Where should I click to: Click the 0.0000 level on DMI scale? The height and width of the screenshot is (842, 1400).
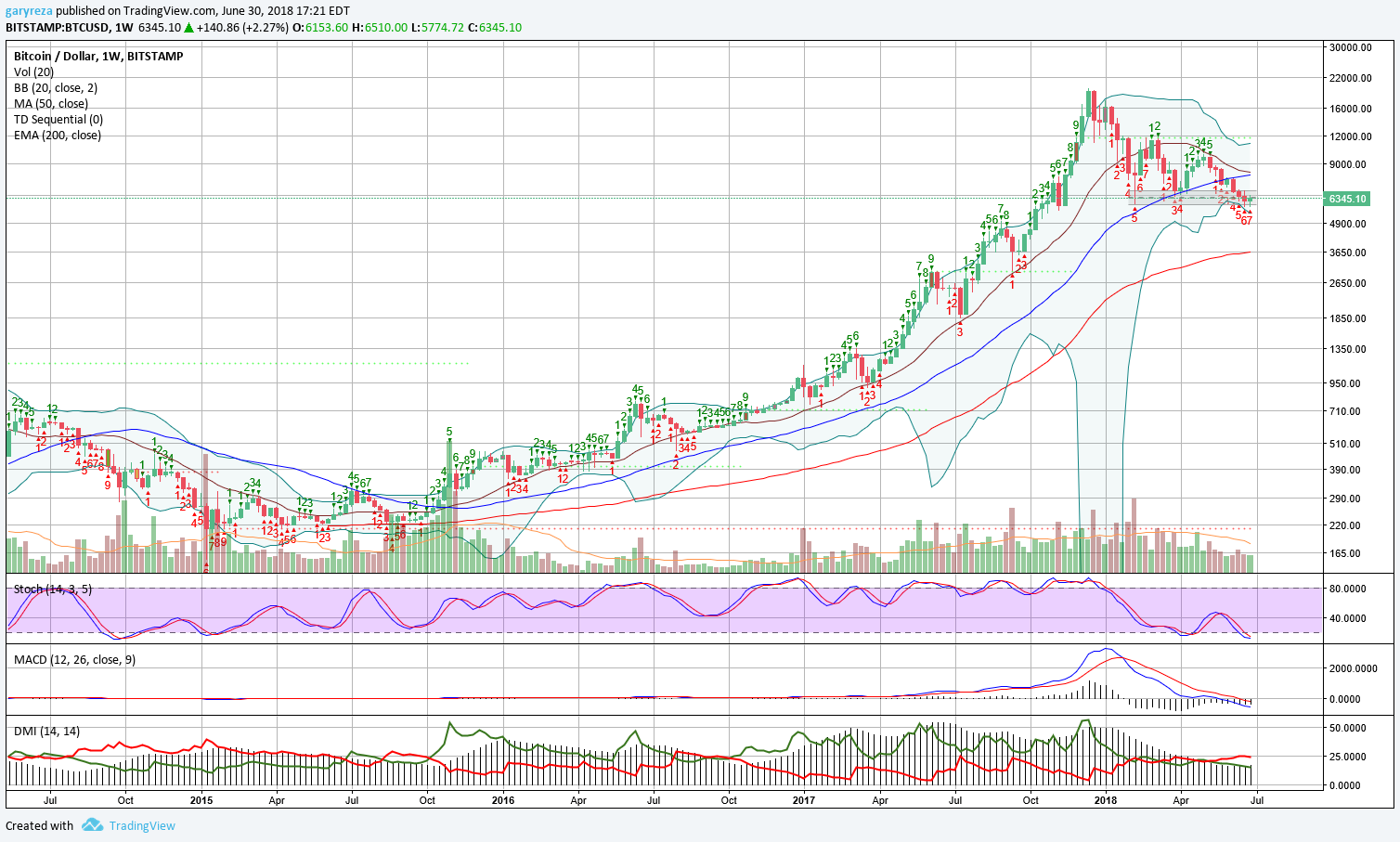point(1345,785)
